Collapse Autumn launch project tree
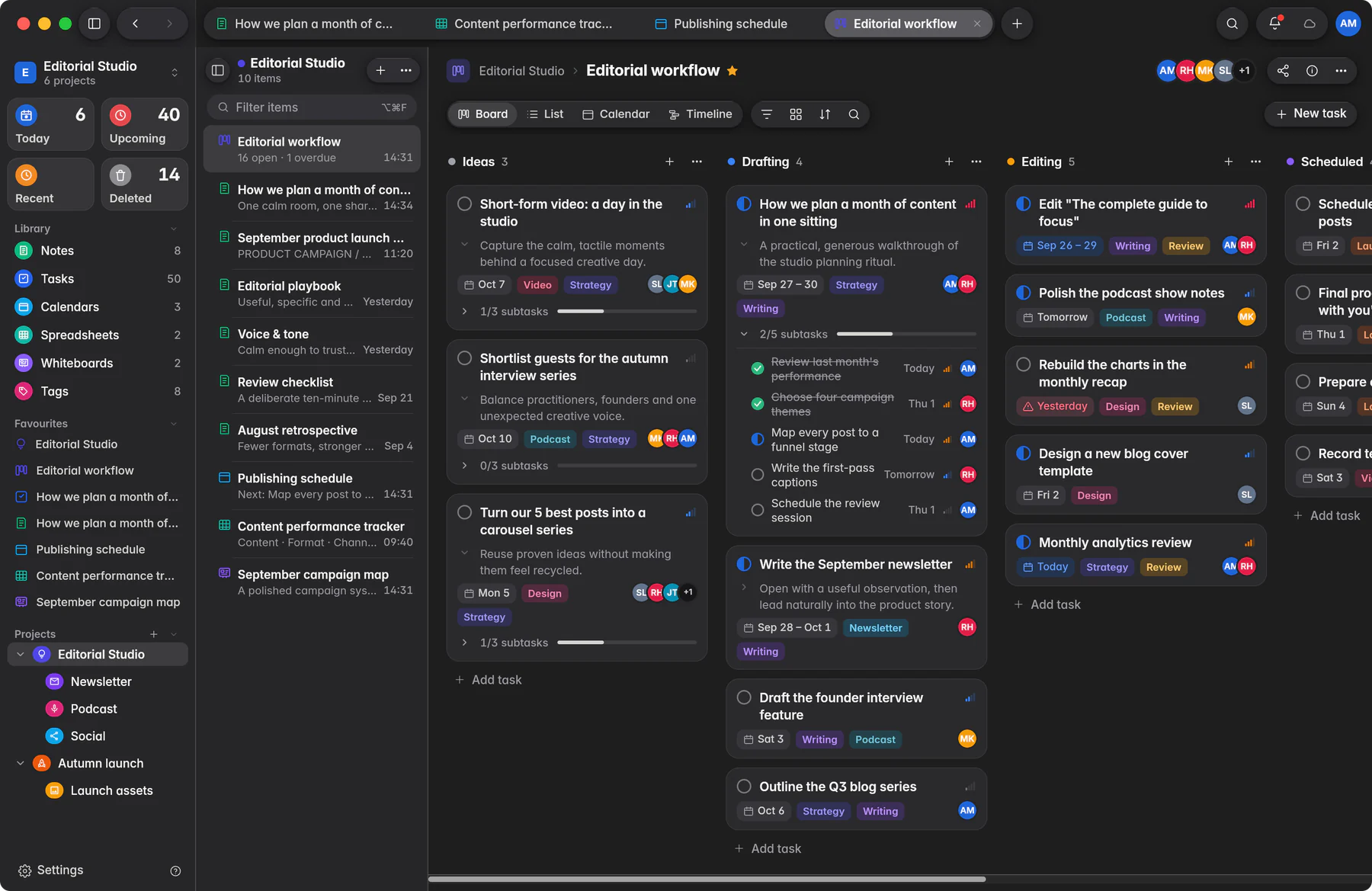The height and width of the screenshot is (891, 1372). (x=21, y=764)
